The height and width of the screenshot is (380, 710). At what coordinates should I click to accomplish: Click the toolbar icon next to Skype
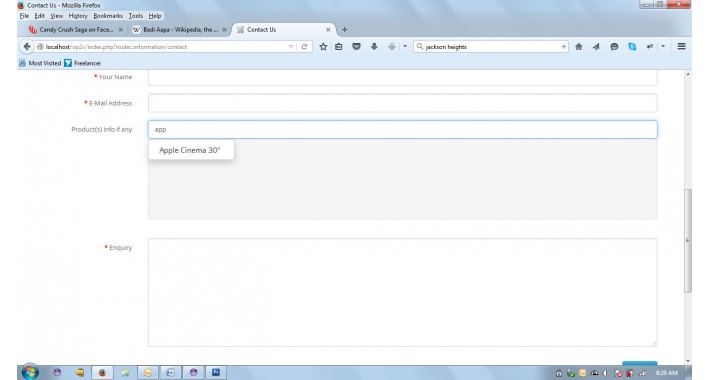650,47
